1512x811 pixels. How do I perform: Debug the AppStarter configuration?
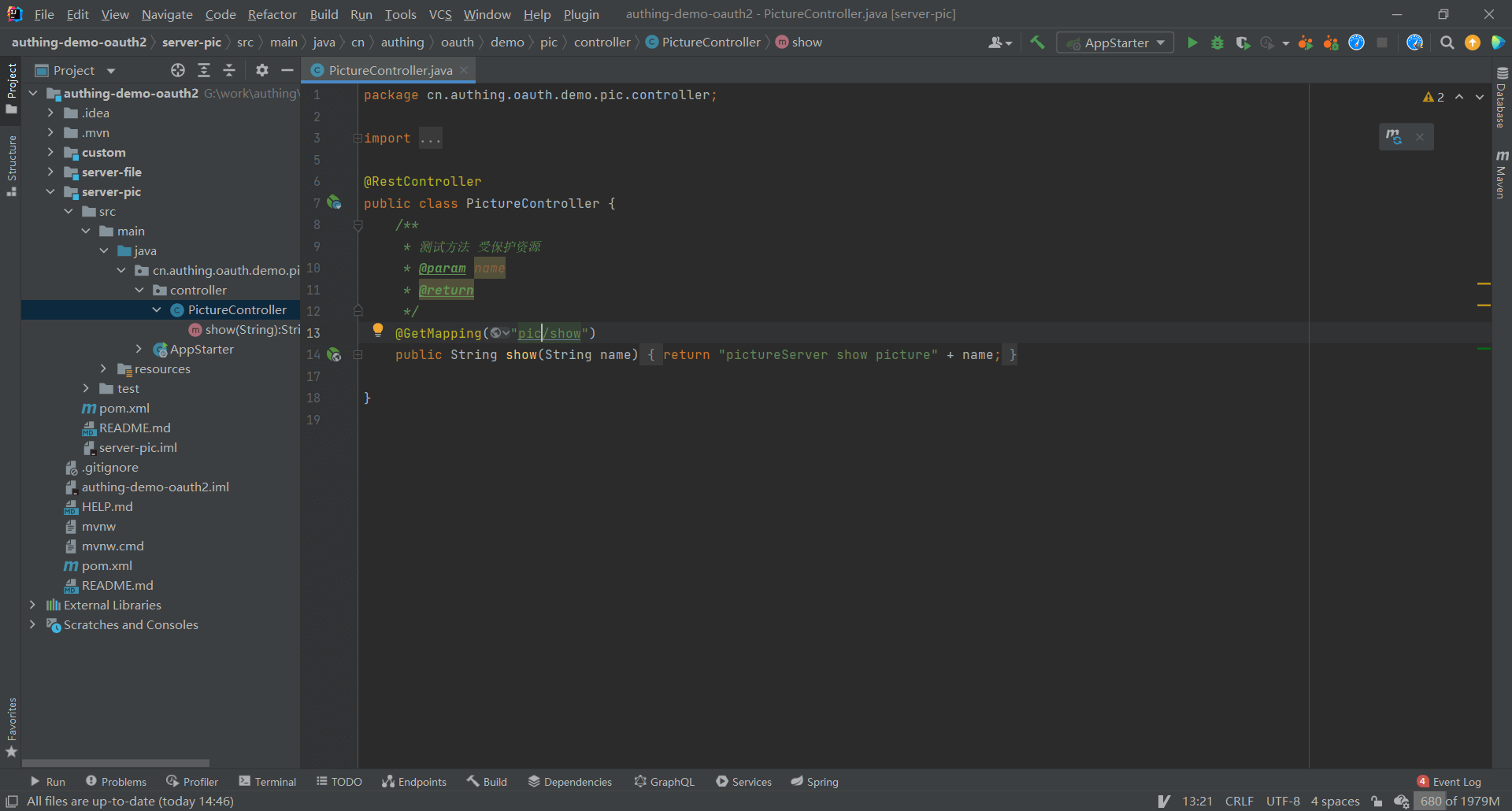pos(1217,43)
